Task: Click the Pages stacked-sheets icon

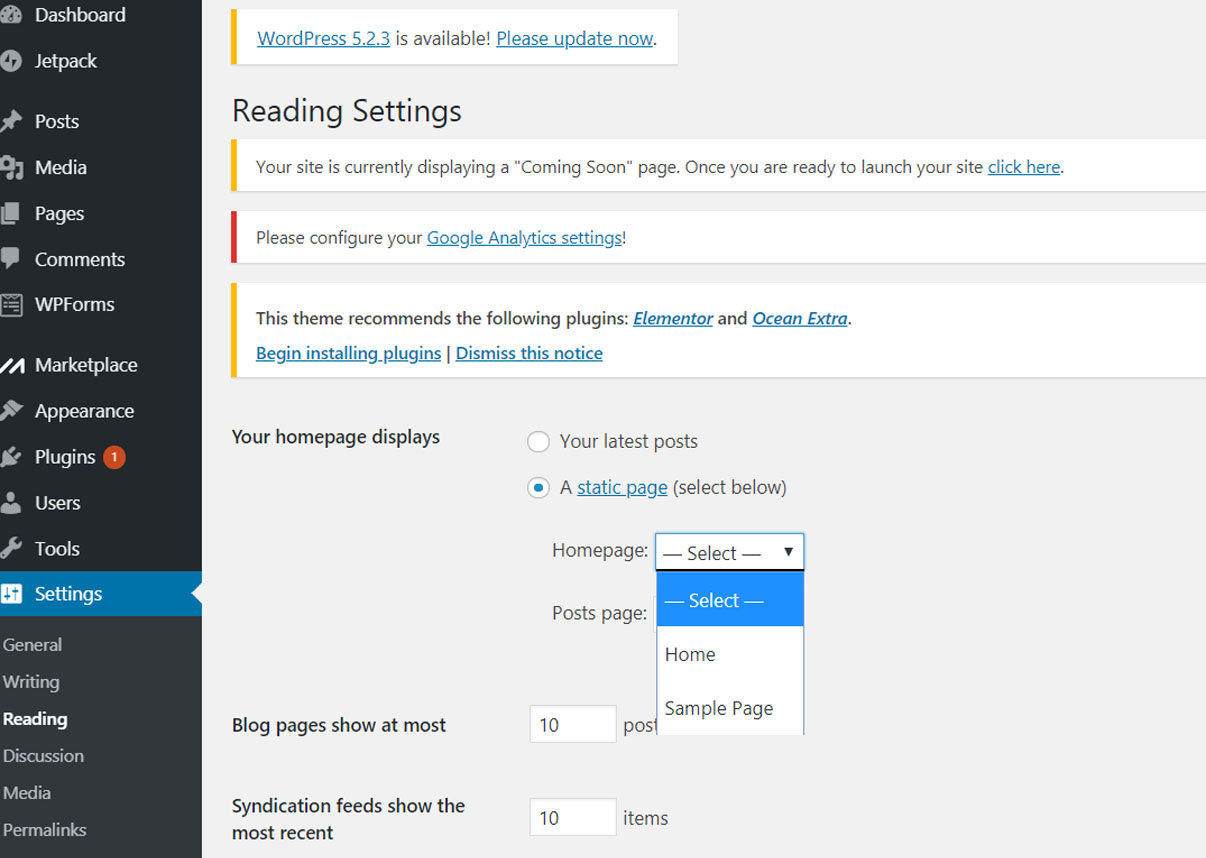Action: [x=10, y=214]
